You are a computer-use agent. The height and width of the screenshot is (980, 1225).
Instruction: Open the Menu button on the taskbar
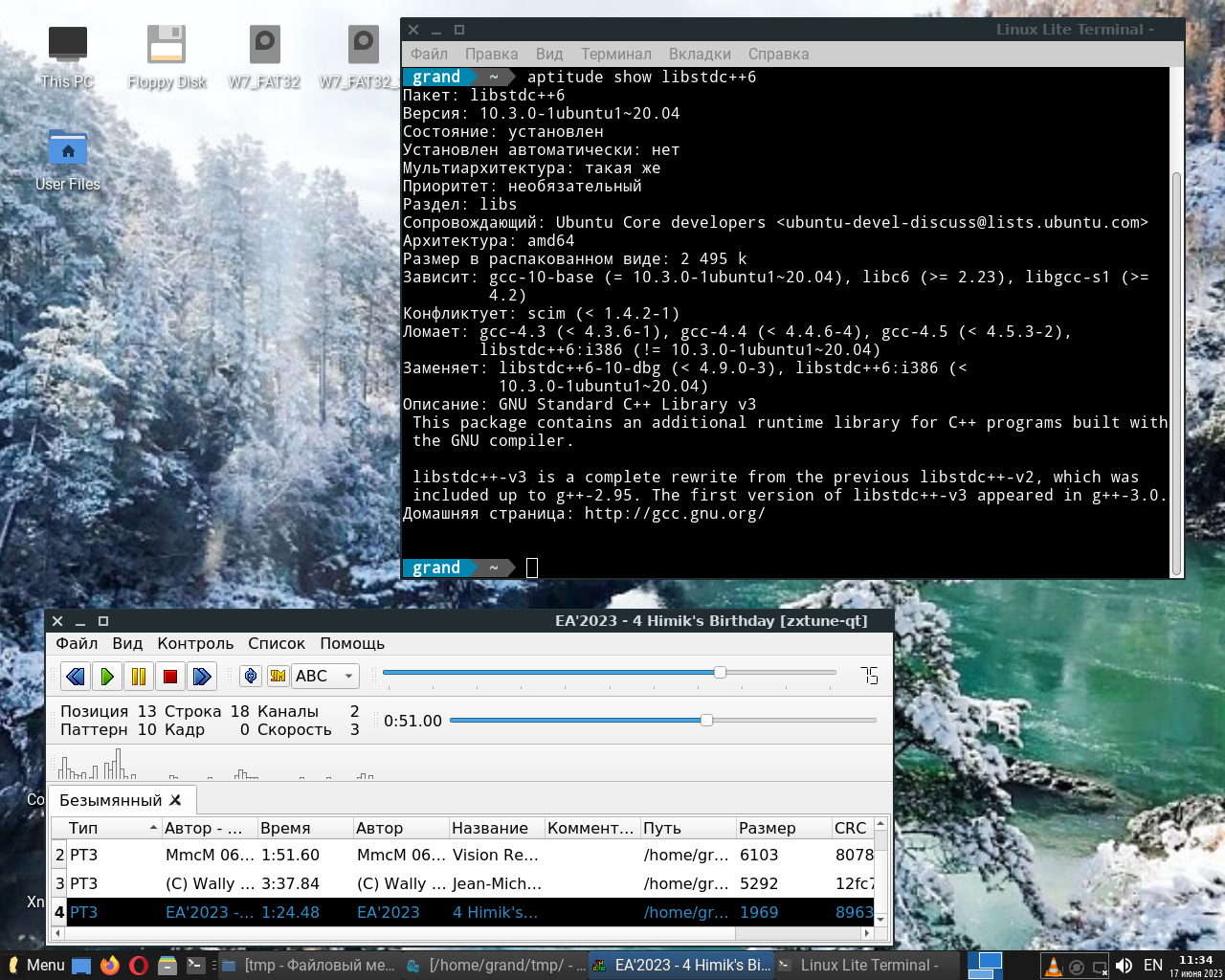tap(35, 965)
